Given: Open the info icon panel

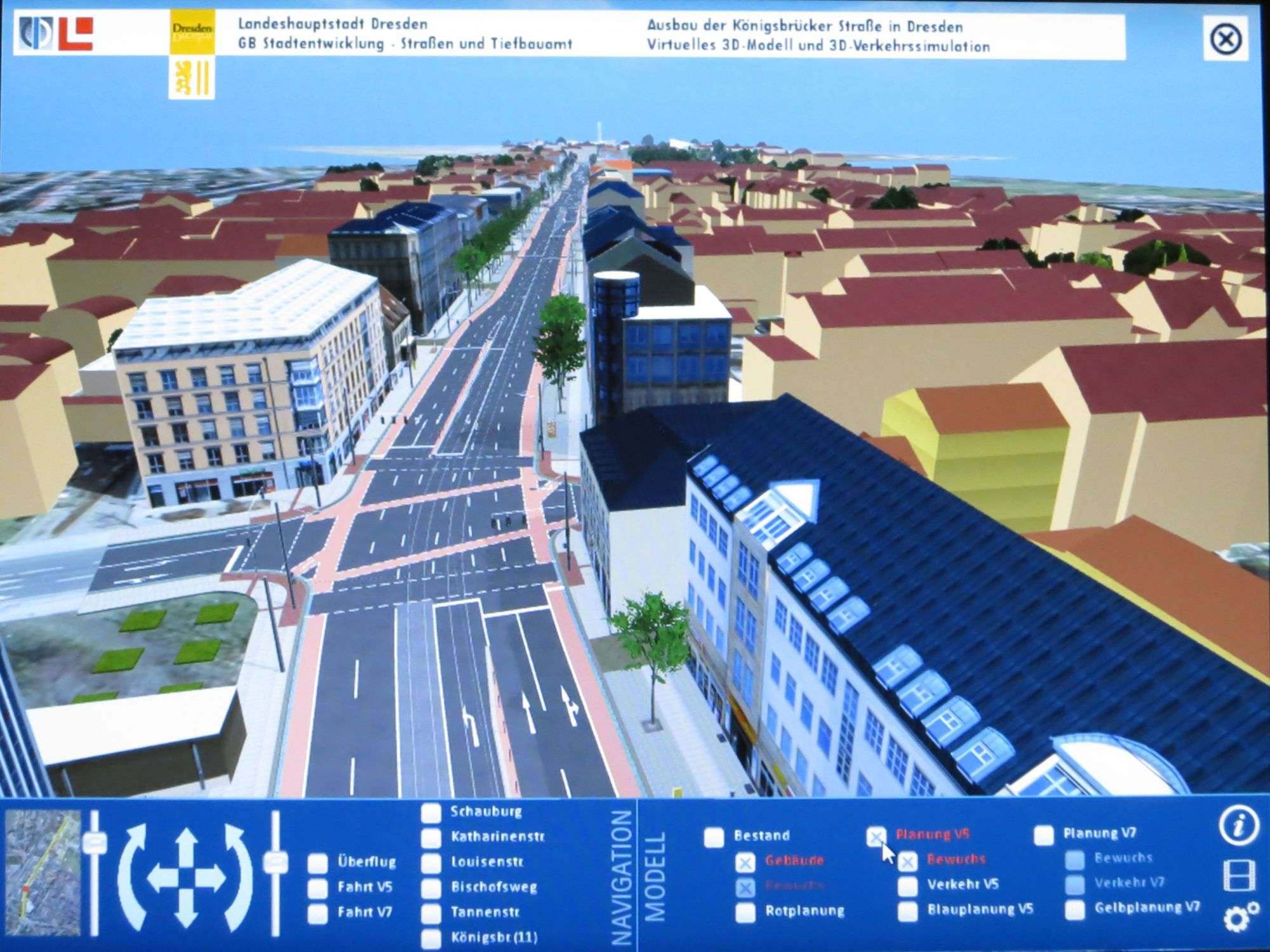Looking at the screenshot, I should tap(1239, 826).
